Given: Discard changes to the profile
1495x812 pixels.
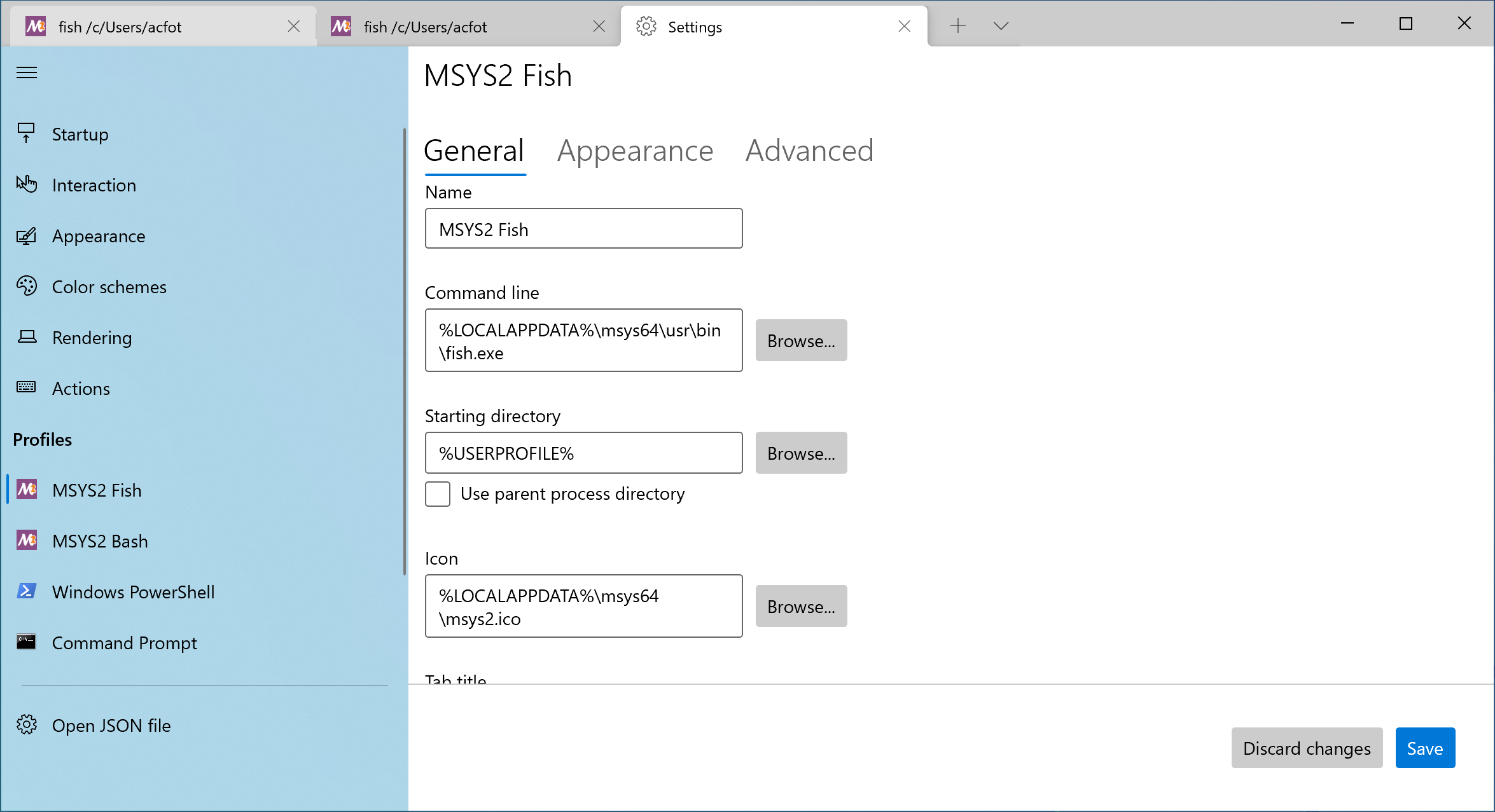Looking at the screenshot, I should 1307,748.
